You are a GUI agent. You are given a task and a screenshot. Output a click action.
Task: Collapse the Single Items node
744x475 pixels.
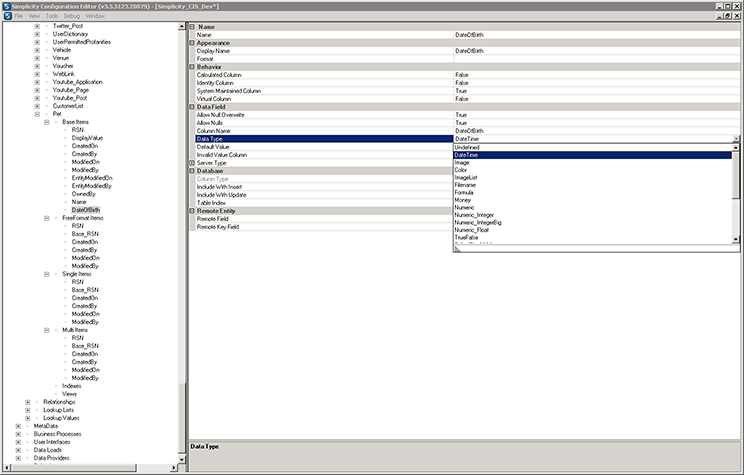(46, 274)
